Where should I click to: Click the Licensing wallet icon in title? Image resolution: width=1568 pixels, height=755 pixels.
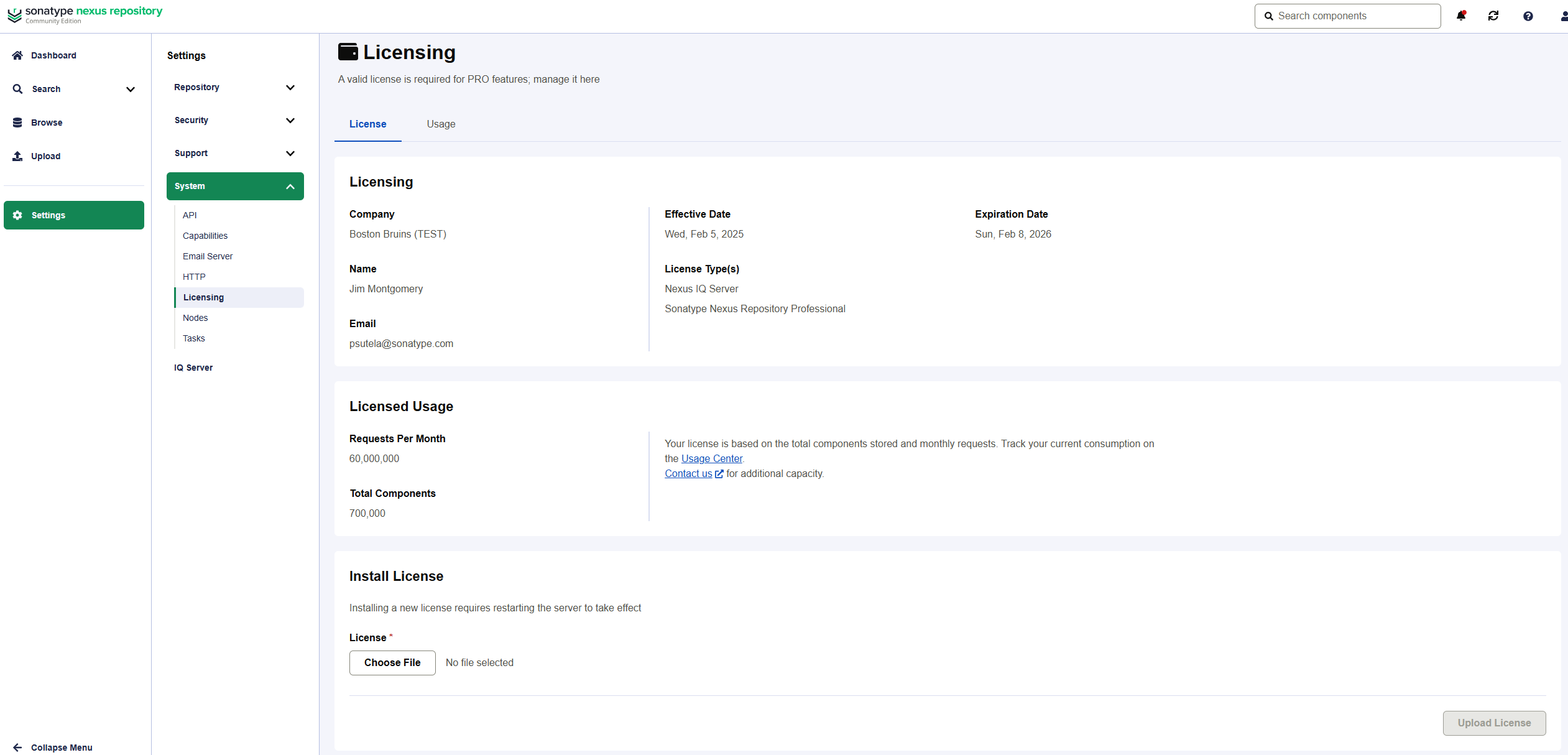click(x=348, y=52)
